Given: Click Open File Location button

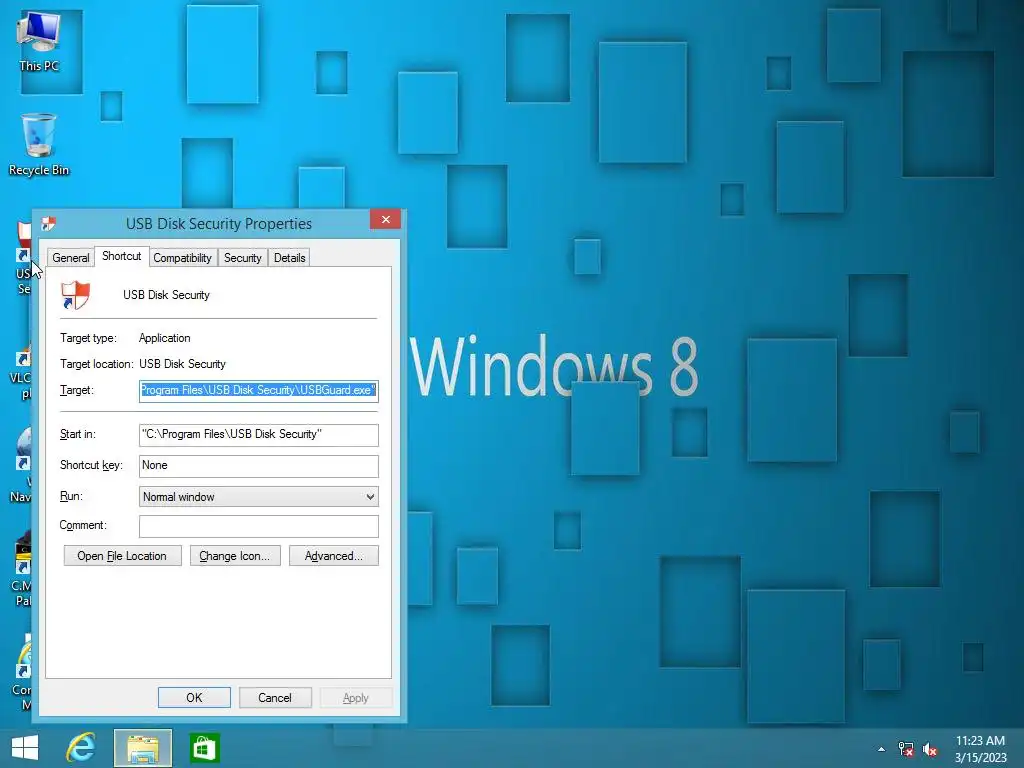Looking at the screenshot, I should [122, 556].
